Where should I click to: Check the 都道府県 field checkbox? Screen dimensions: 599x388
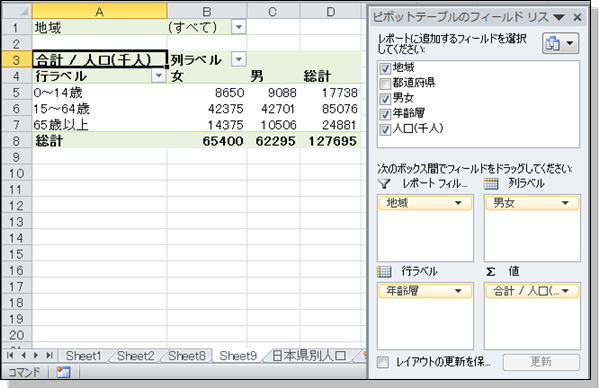[385, 84]
